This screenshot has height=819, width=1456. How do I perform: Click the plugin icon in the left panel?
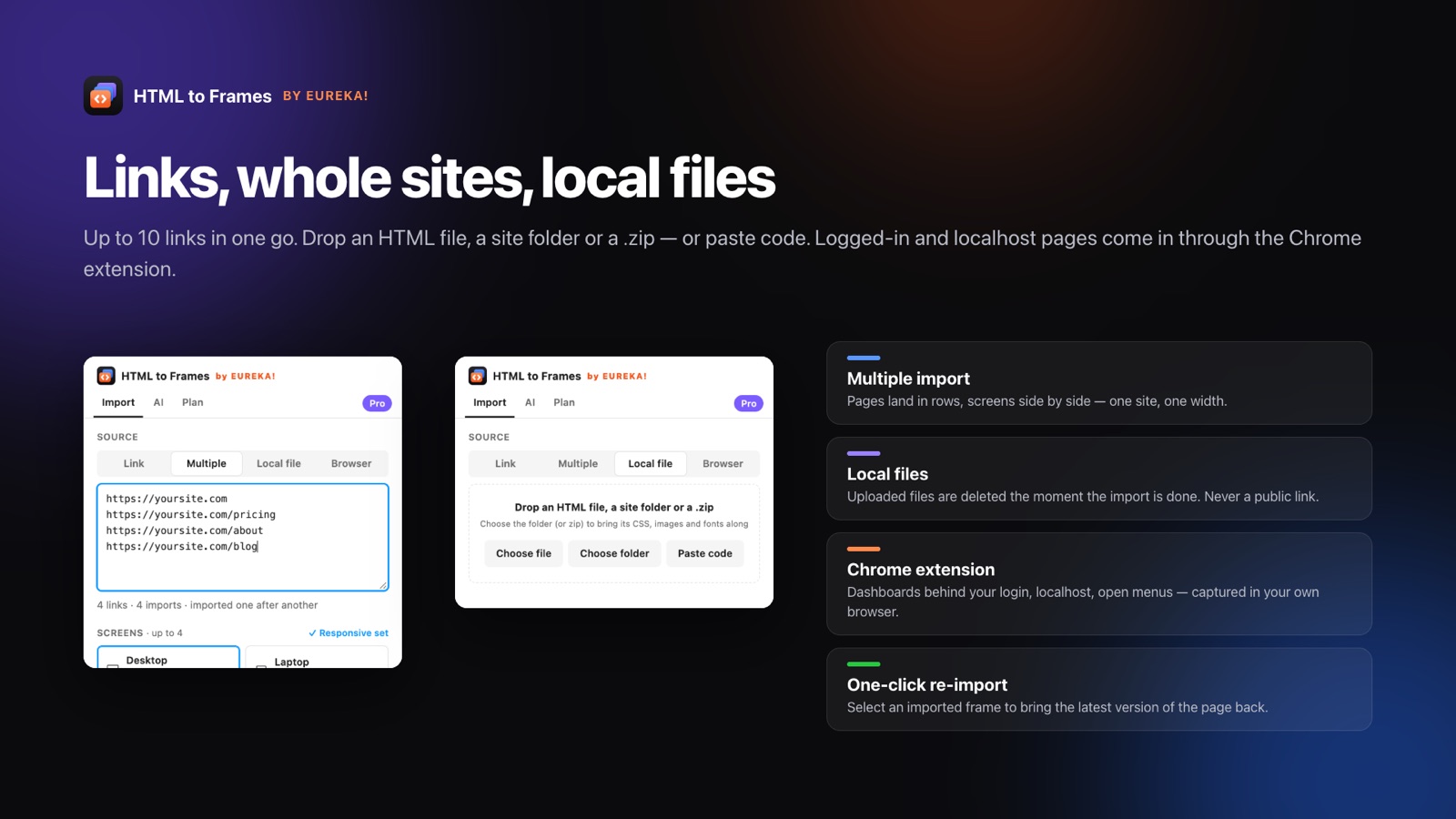(x=106, y=376)
